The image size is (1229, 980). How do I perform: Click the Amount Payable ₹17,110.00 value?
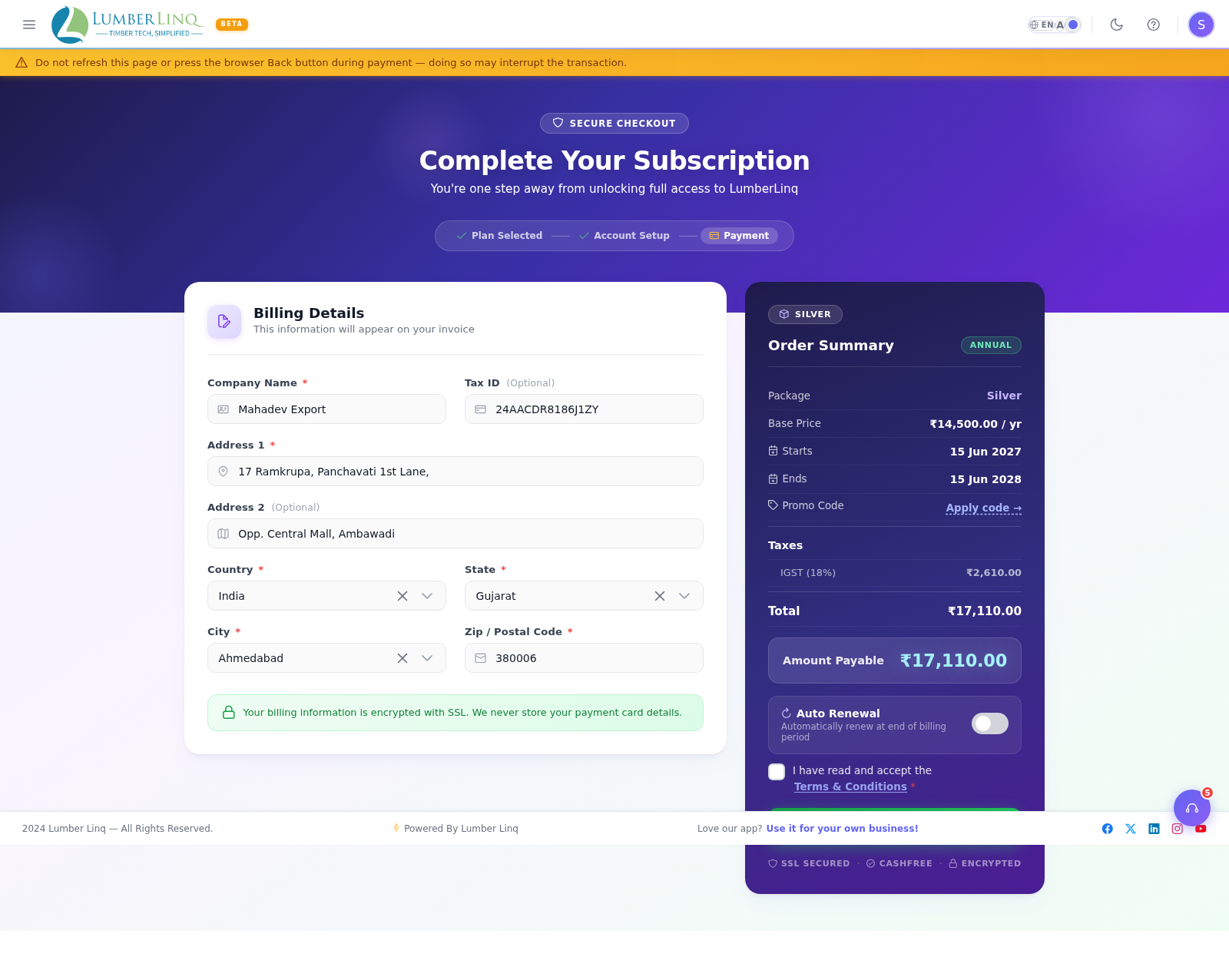[953, 661]
